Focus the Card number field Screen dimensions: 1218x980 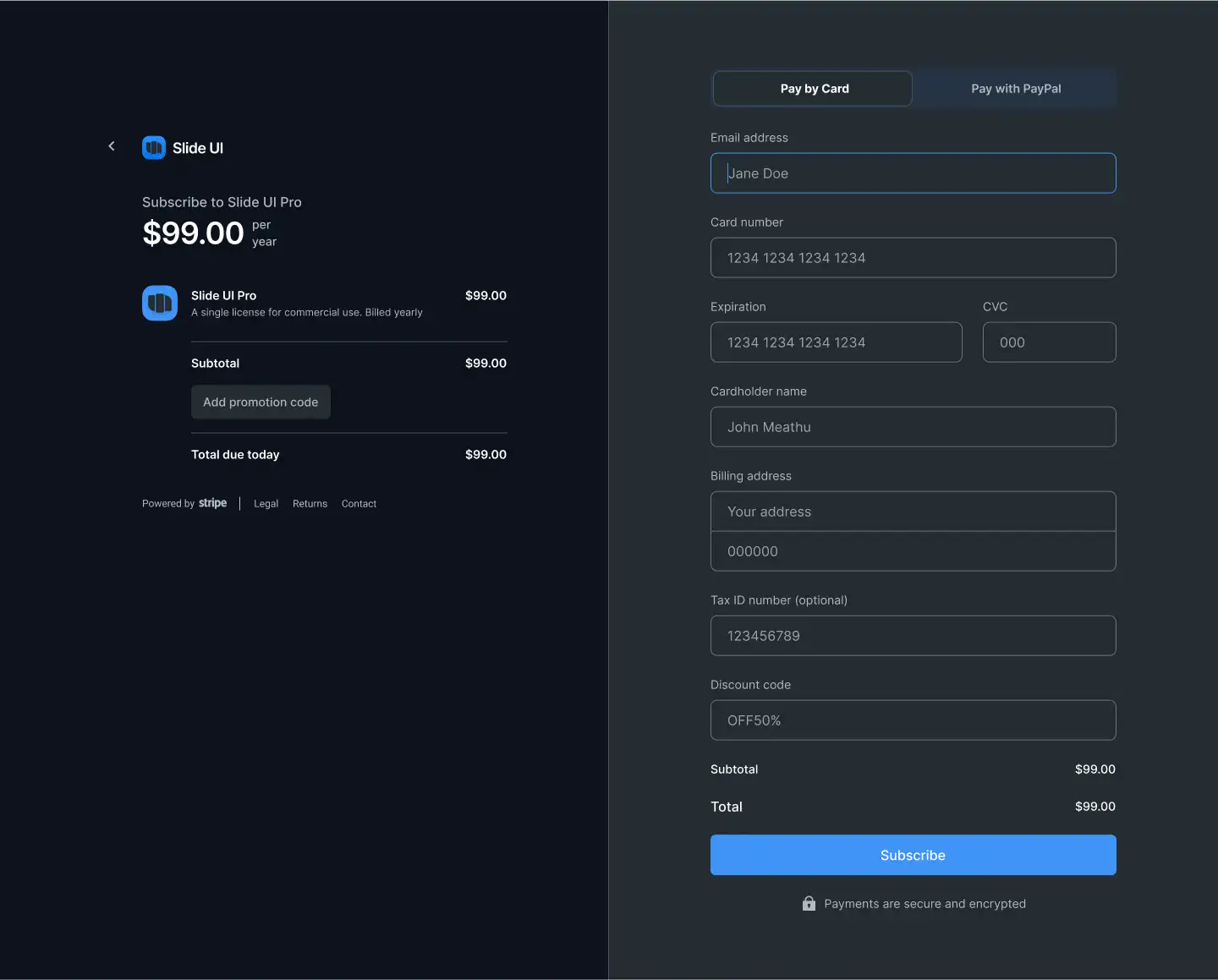point(913,258)
